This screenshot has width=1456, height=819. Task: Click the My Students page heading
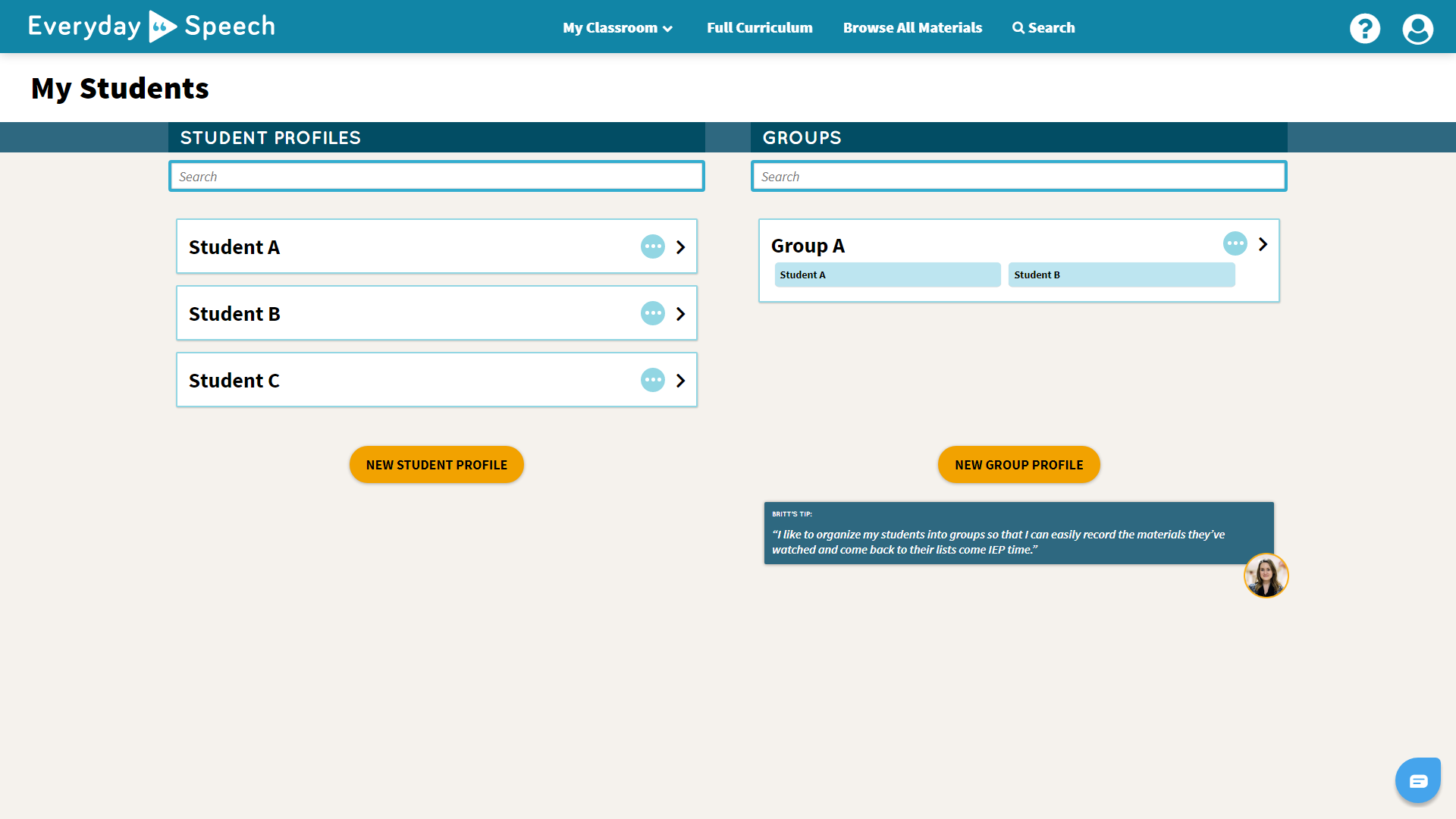[x=120, y=89]
